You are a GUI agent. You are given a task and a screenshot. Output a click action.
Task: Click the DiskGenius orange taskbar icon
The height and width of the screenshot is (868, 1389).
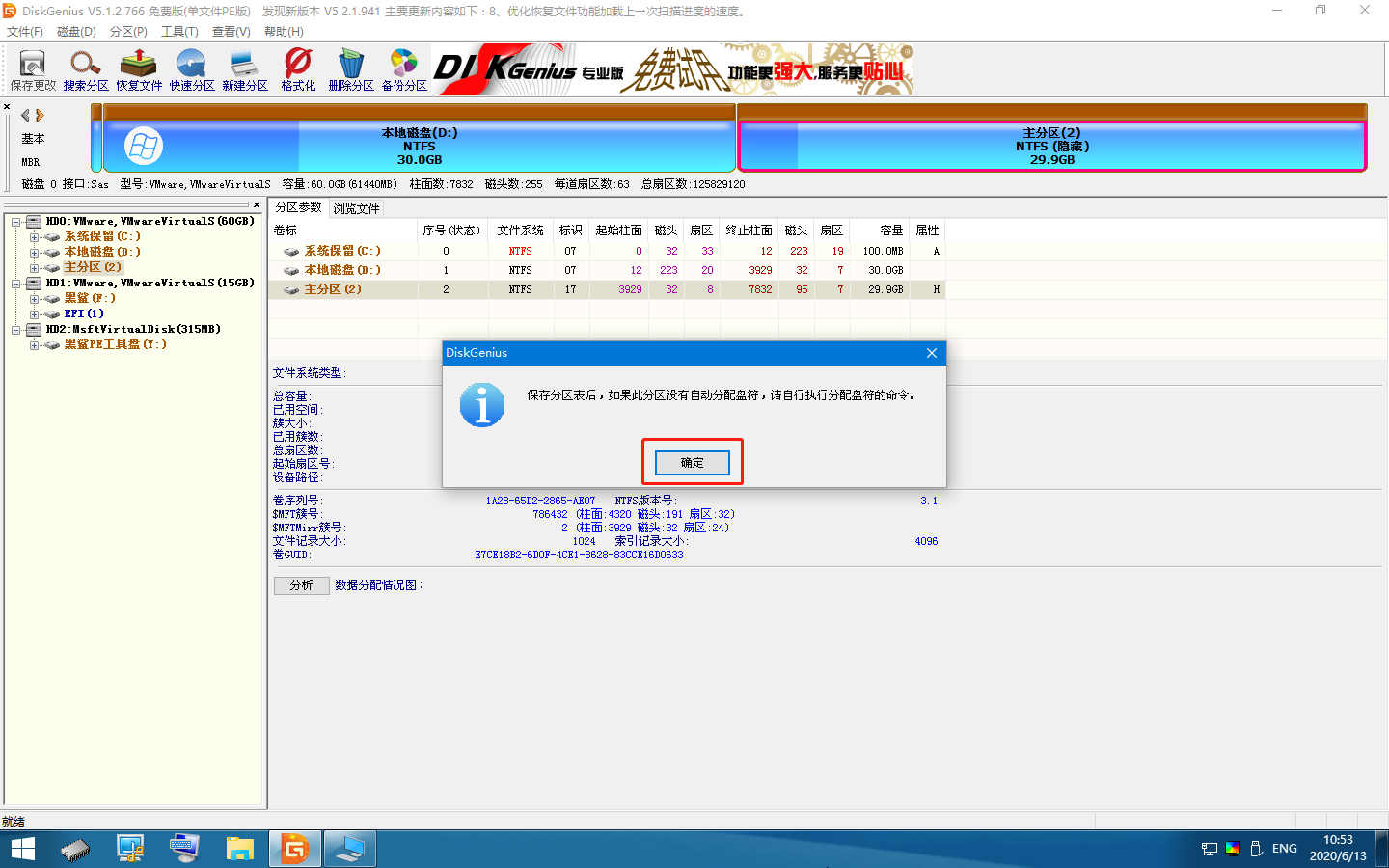[294, 849]
